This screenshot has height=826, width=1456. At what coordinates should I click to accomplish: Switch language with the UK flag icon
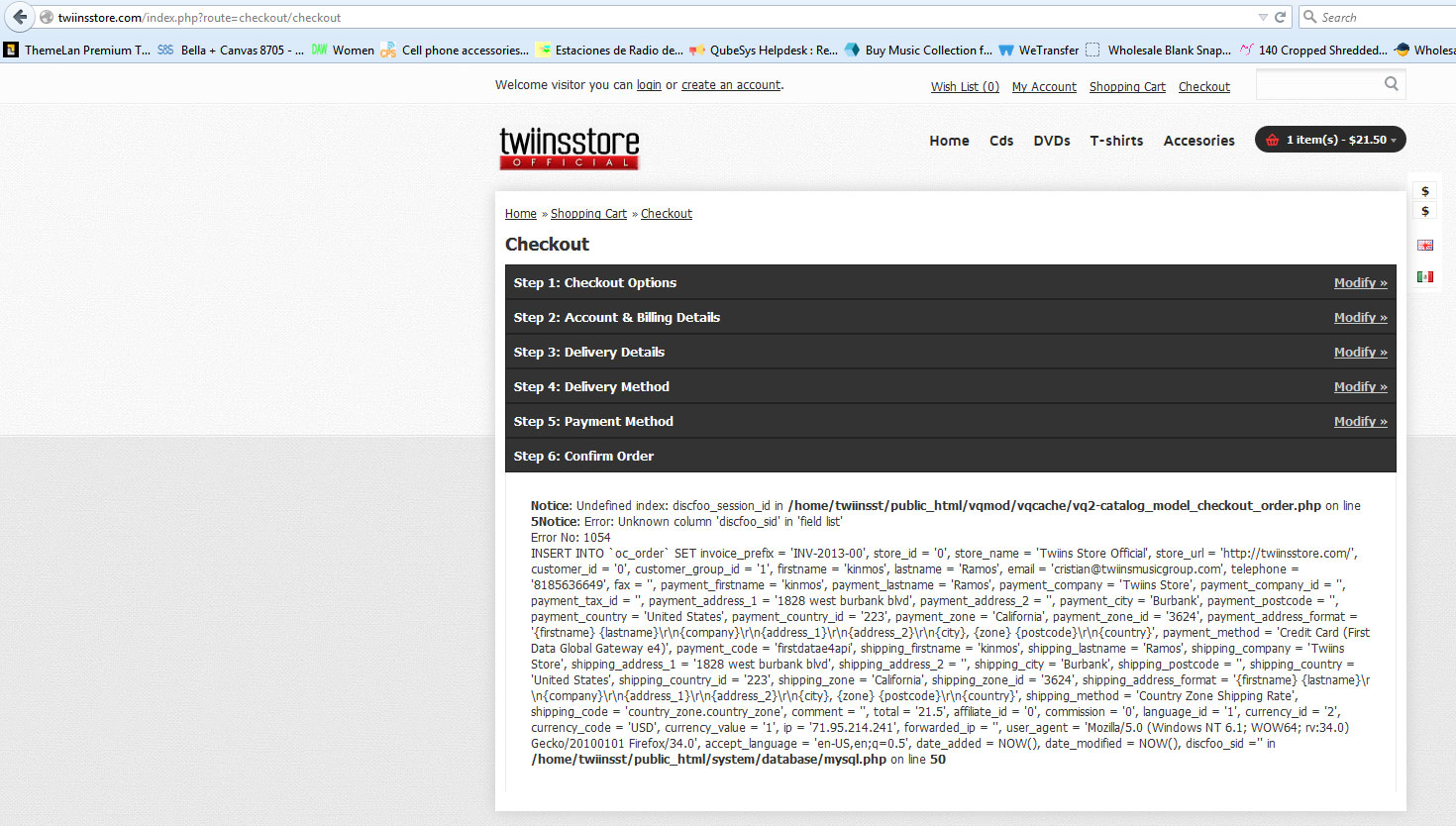pos(1425,246)
